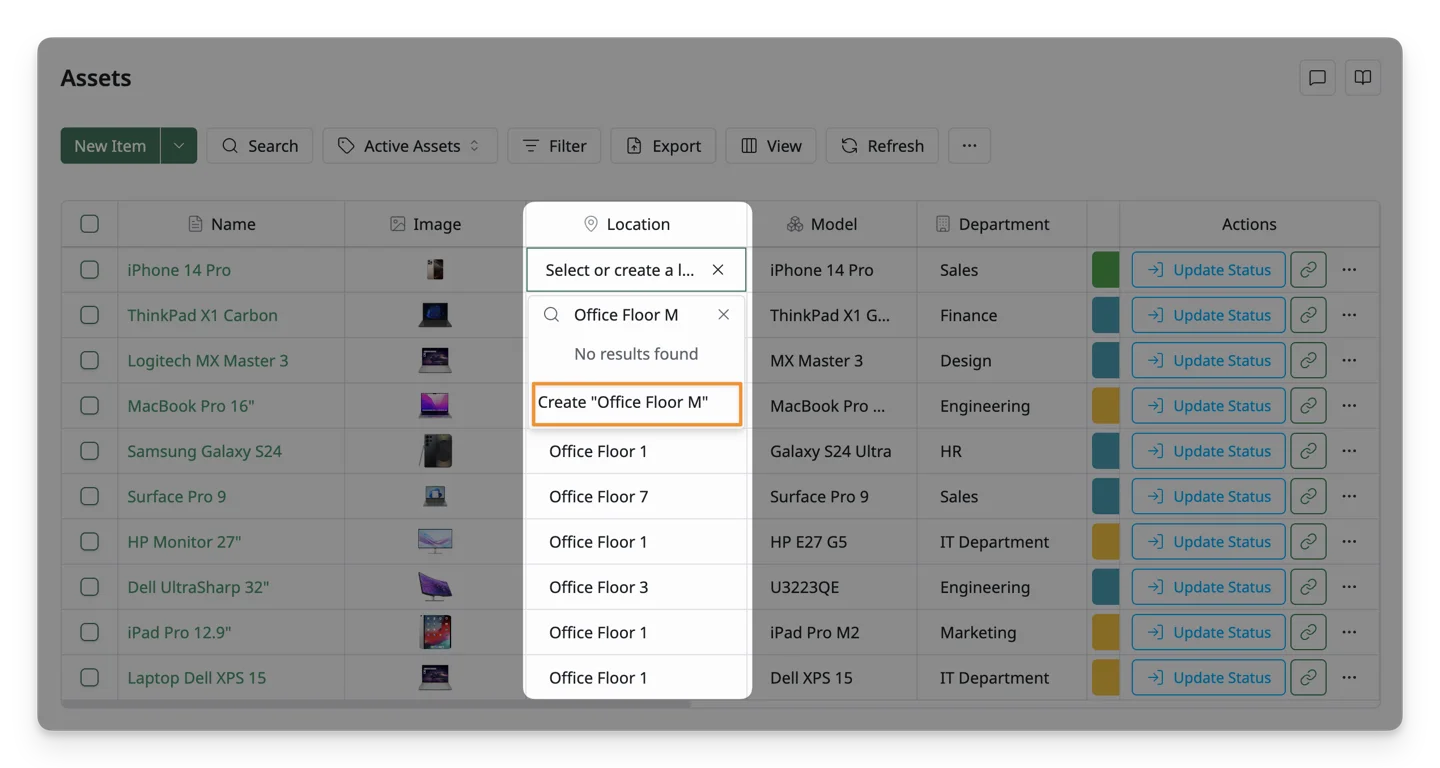Update Status for Surface Pro 9
The image size is (1440, 768).
(x=1208, y=496)
